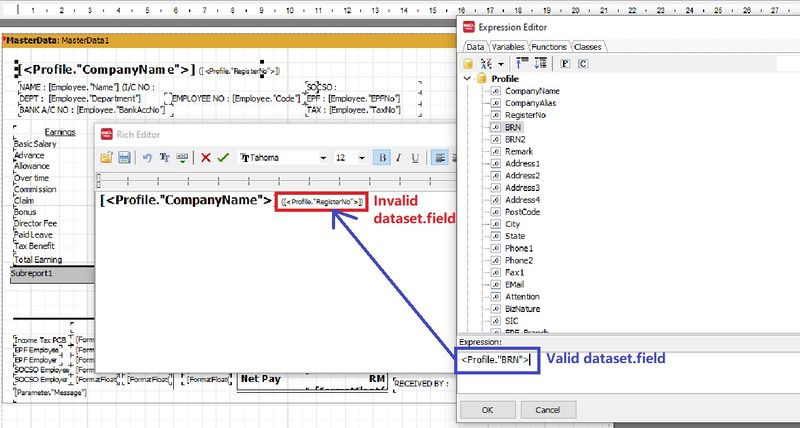Toggle left alignment in Rich Editor toolbar
This screenshot has width=800, height=428.
pyautogui.click(x=439, y=158)
